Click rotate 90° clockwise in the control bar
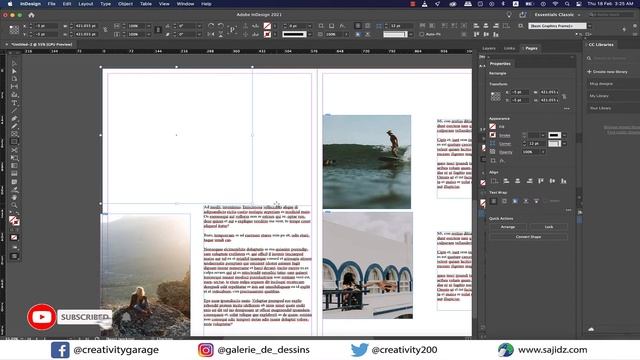 [211, 26]
